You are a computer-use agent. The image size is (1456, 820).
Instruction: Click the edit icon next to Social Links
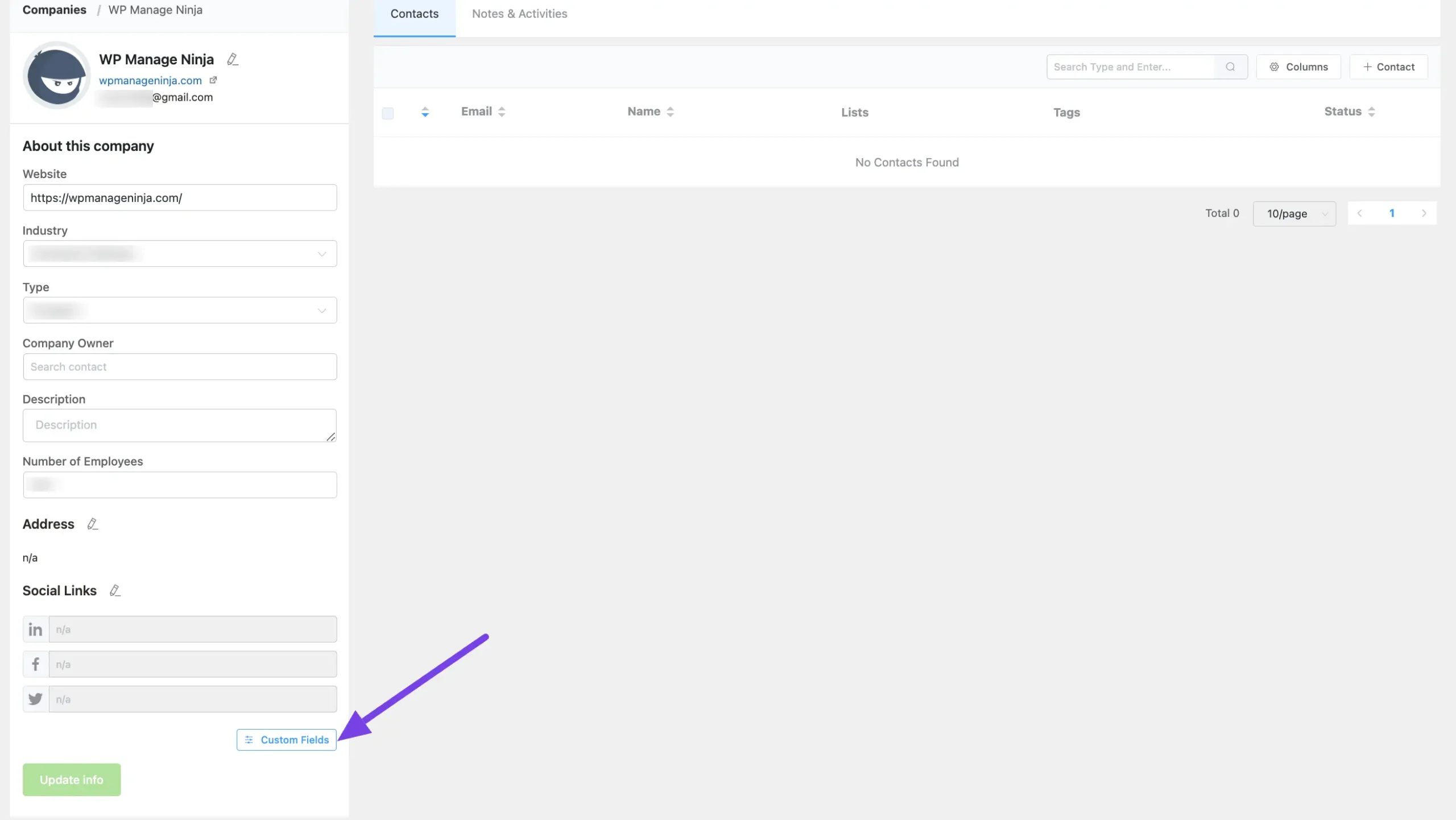point(115,590)
